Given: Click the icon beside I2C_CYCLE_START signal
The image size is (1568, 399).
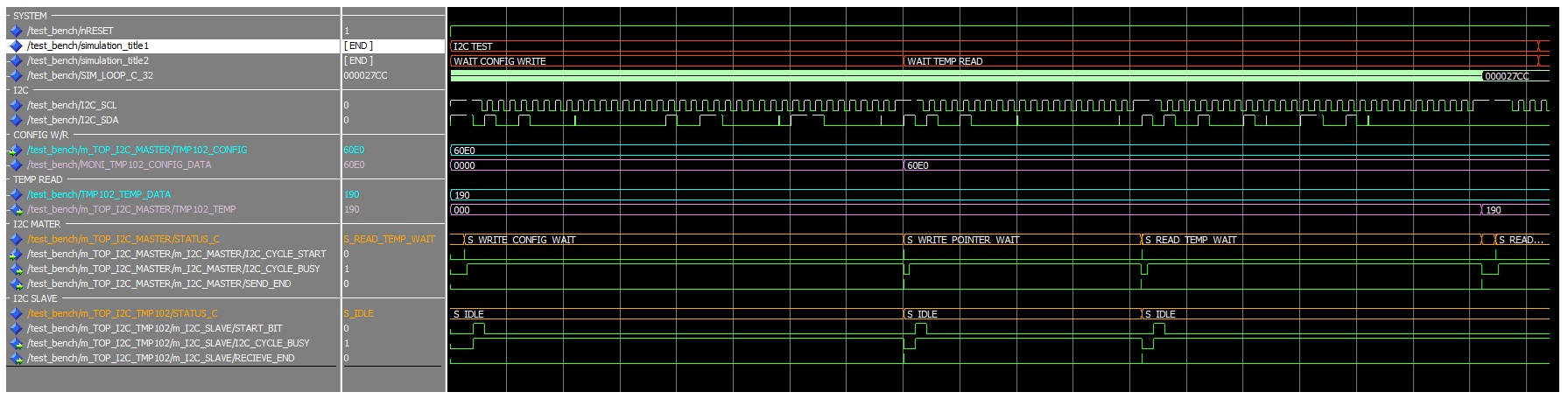Looking at the screenshot, I should [x=16, y=254].
